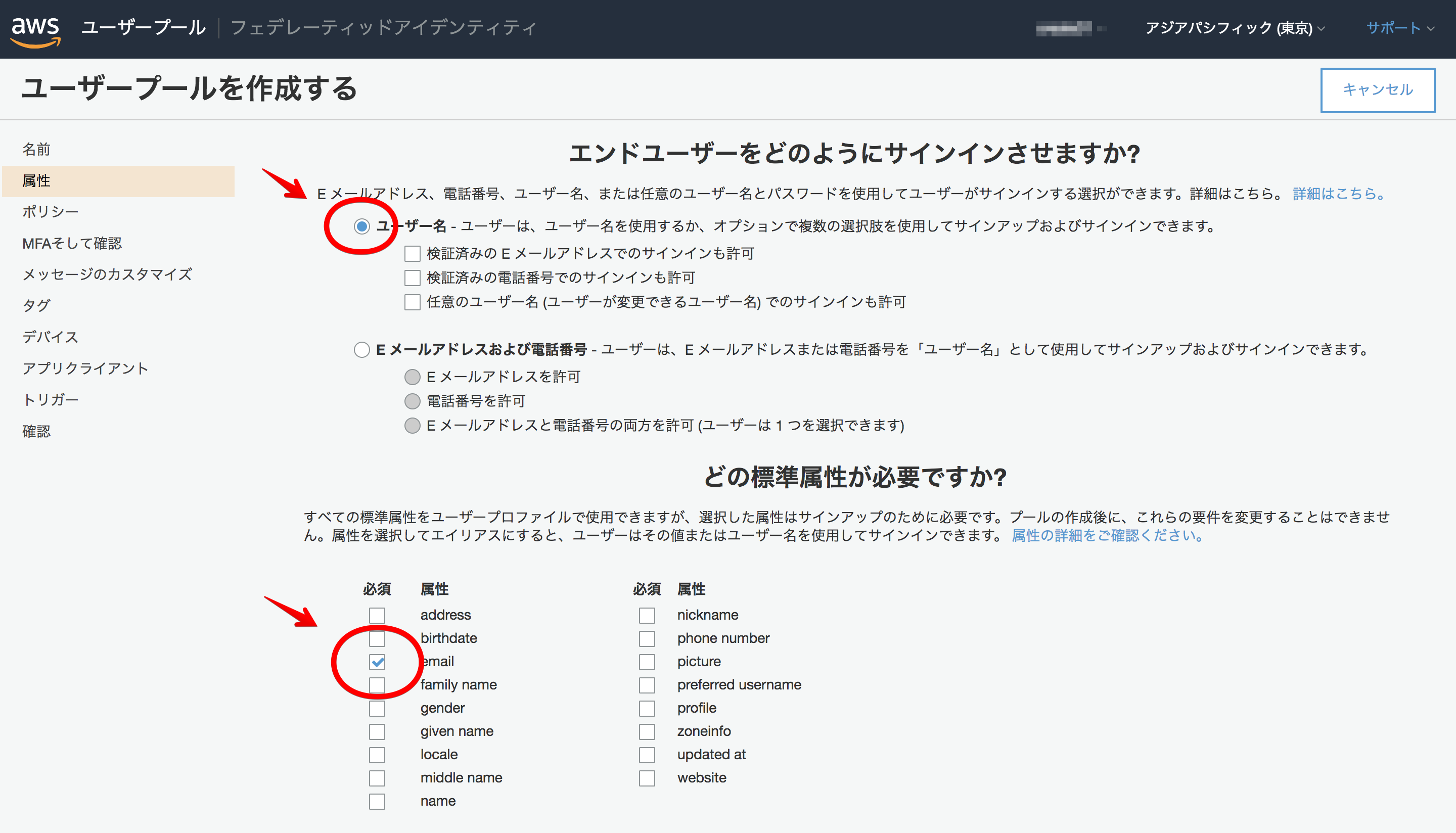Expand the サポート dropdown menu

pos(1399,28)
